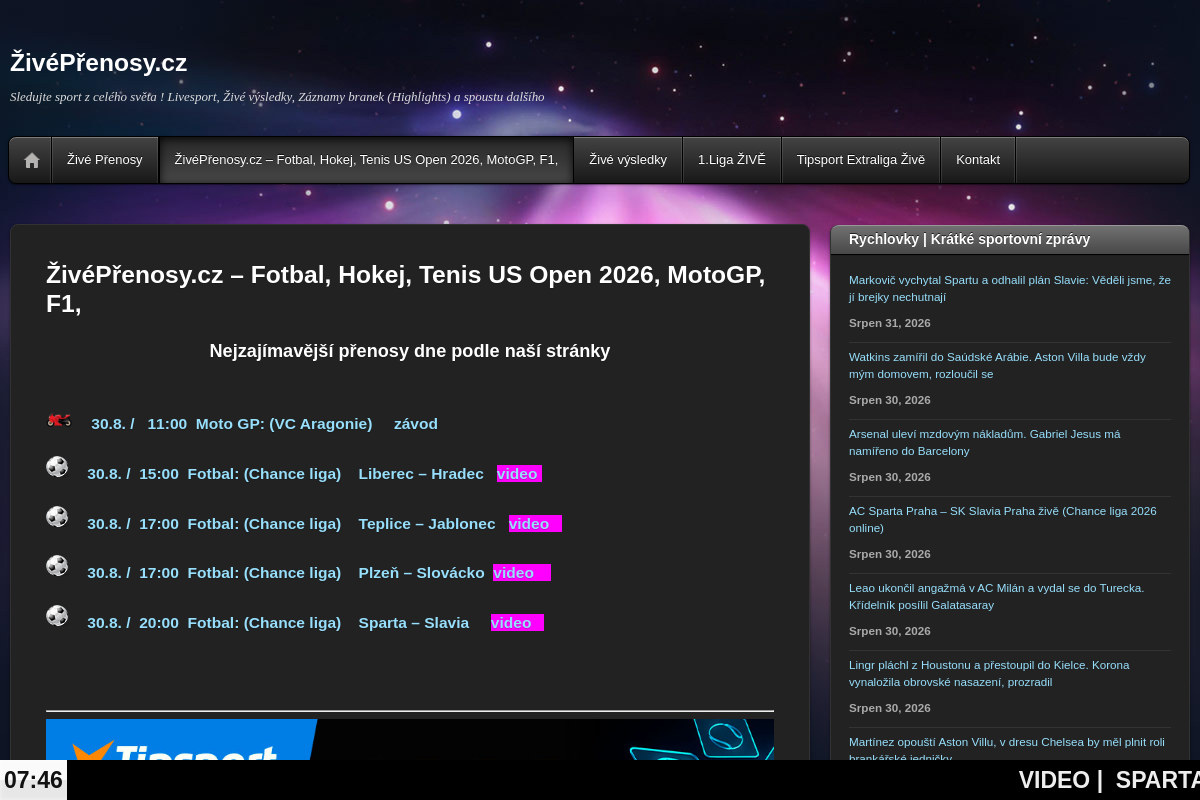The image size is (1200, 800).
Task: Open video link for Plzeň – Slovácko
Action: (522, 573)
